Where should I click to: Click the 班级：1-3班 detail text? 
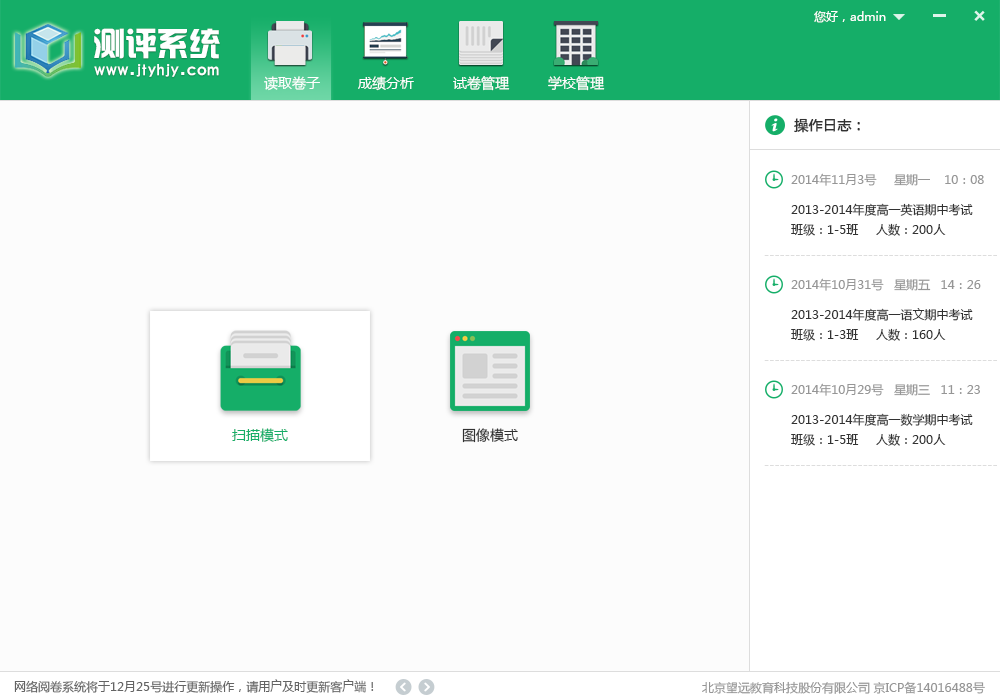coord(825,335)
